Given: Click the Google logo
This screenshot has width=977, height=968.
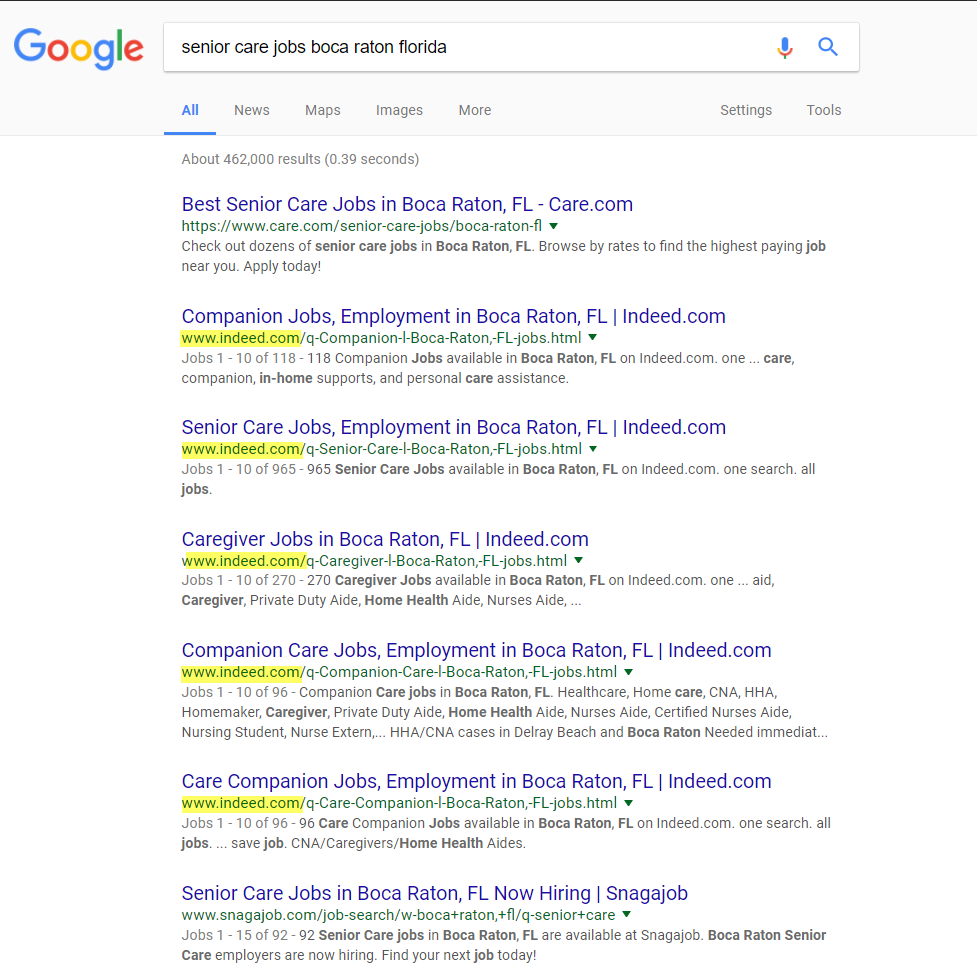Looking at the screenshot, I should click(79, 49).
